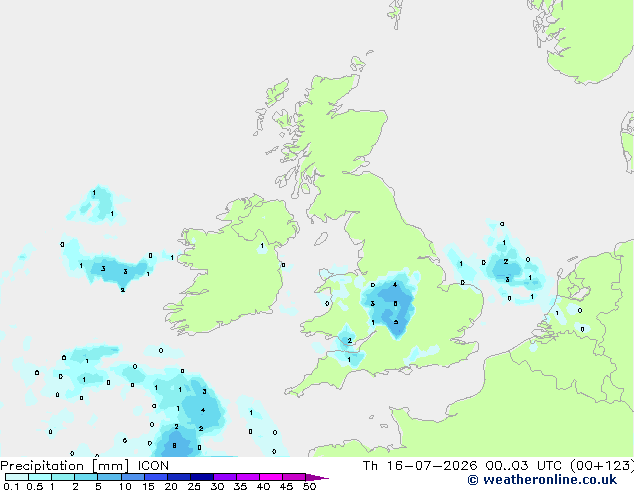
Task: Pick the 0.1–0.5 mm palest legend swatch
Action: (17, 477)
